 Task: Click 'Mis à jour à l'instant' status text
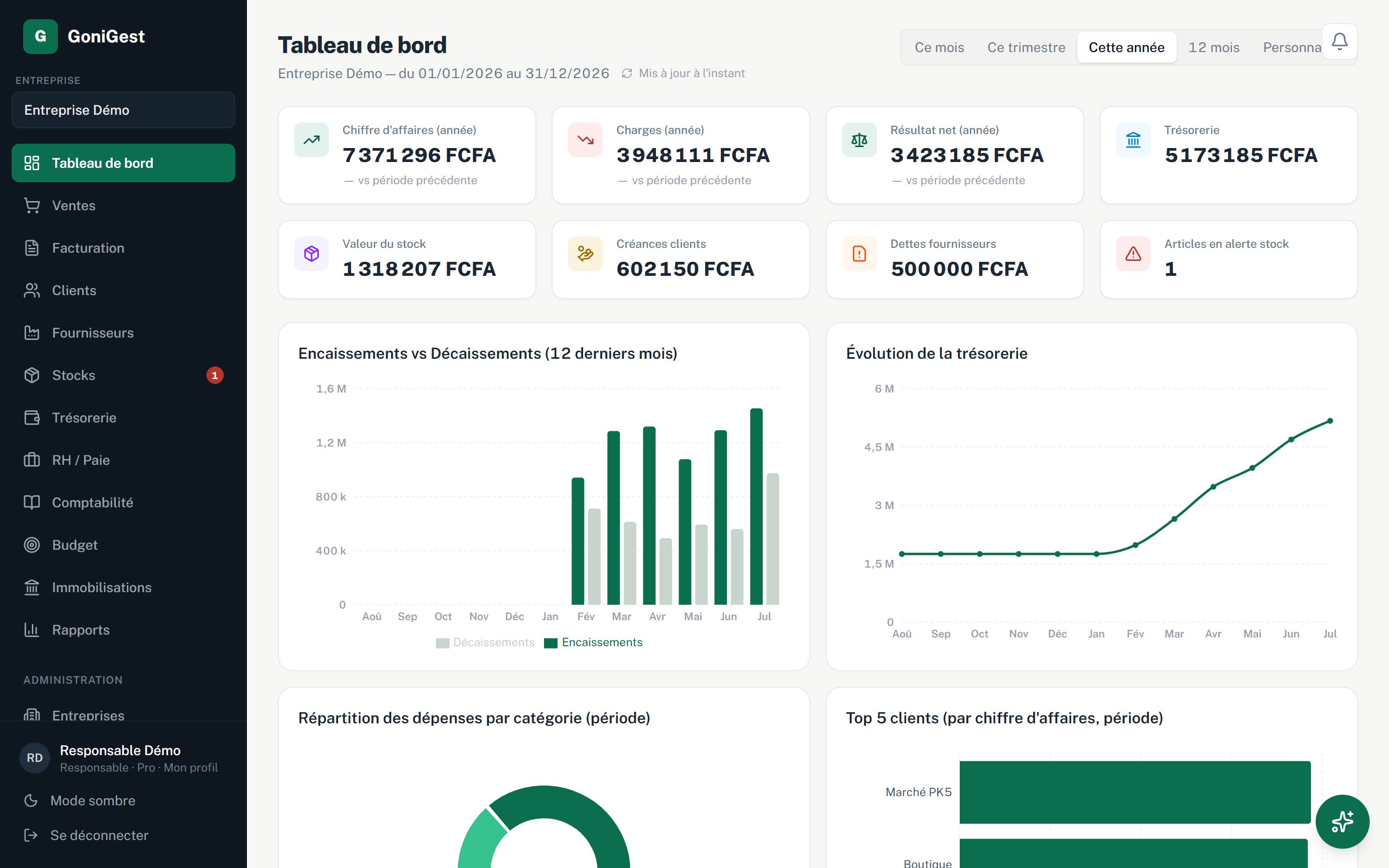[692, 73]
